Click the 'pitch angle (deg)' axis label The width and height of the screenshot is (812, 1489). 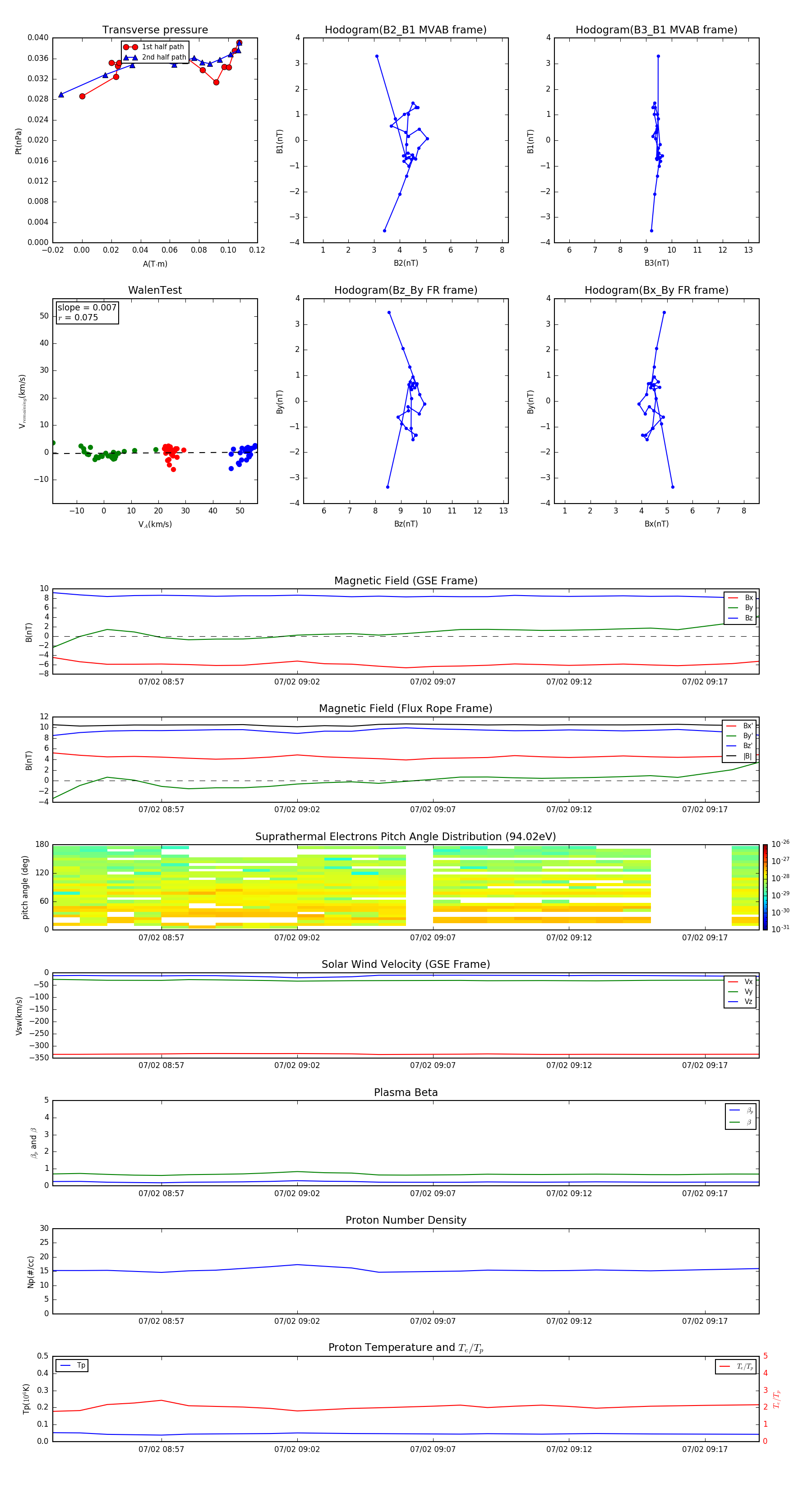(x=25, y=887)
